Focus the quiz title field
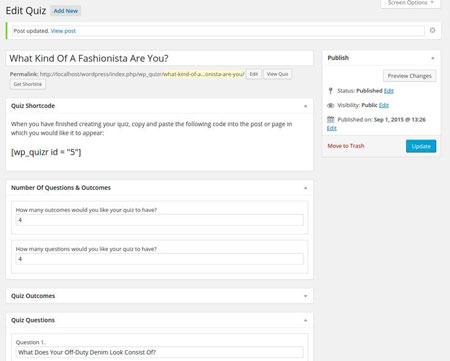 click(x=160, y=58)
